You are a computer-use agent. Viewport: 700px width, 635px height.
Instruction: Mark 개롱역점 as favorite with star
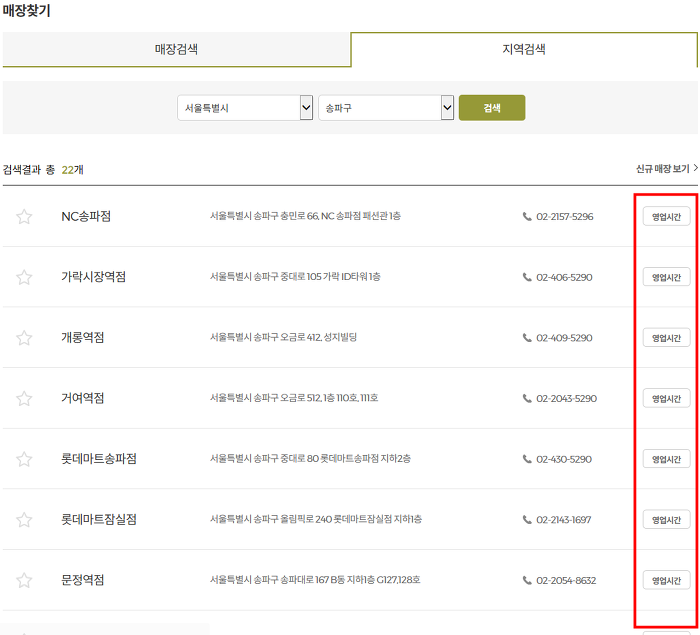(x=24, y=338)
